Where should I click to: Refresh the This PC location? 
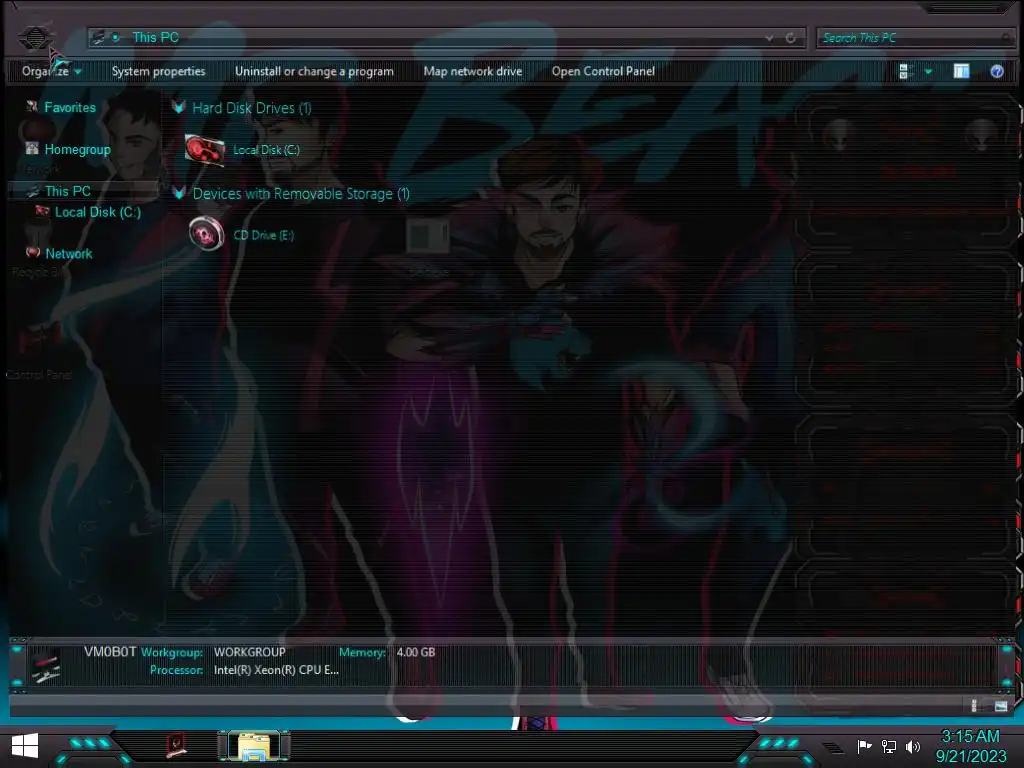[x=790, y=38]
